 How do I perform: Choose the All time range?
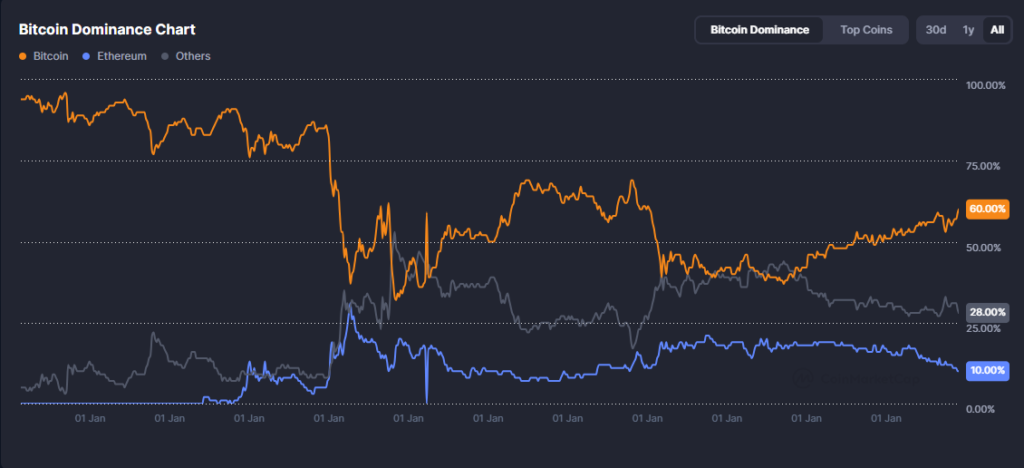point(996,30)
